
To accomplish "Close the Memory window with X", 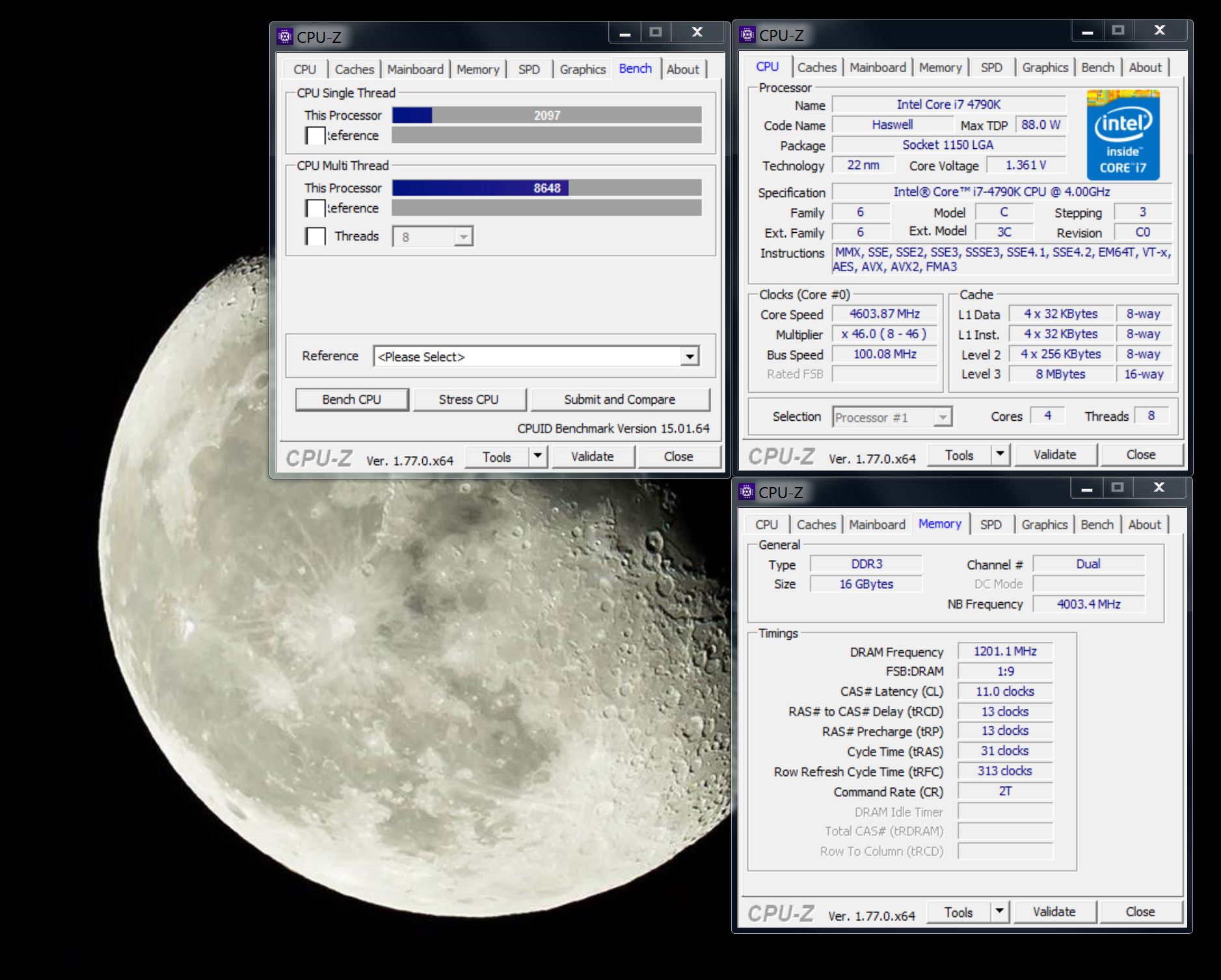I will tap(1159, 488).
